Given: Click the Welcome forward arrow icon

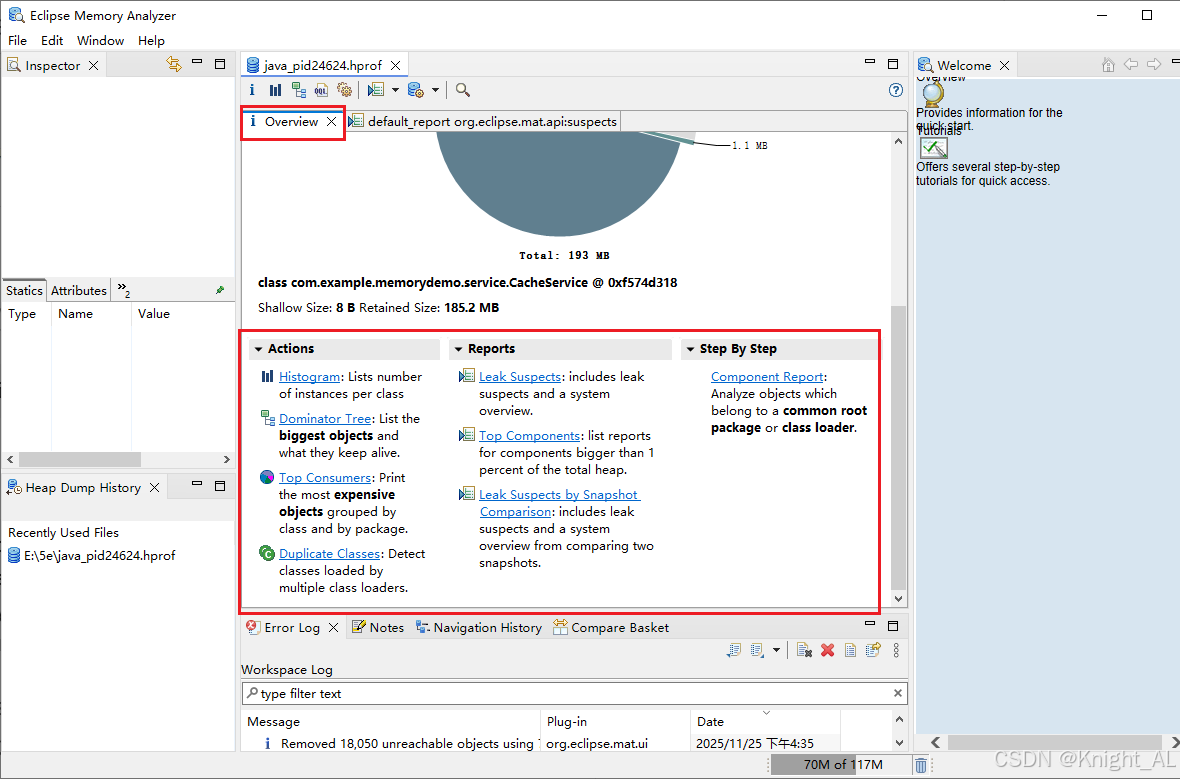Looking at the screenshot, I should click(1154, 65).
